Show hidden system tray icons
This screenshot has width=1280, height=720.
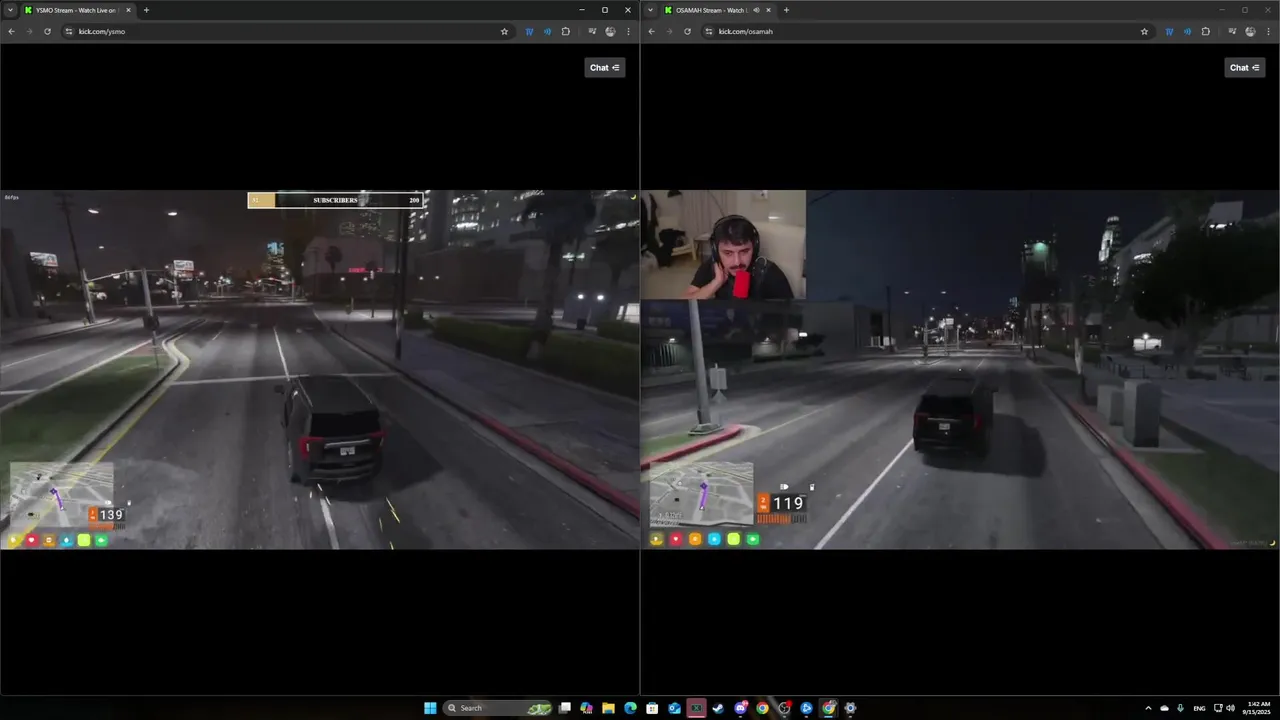click(x=1148, y=708)
